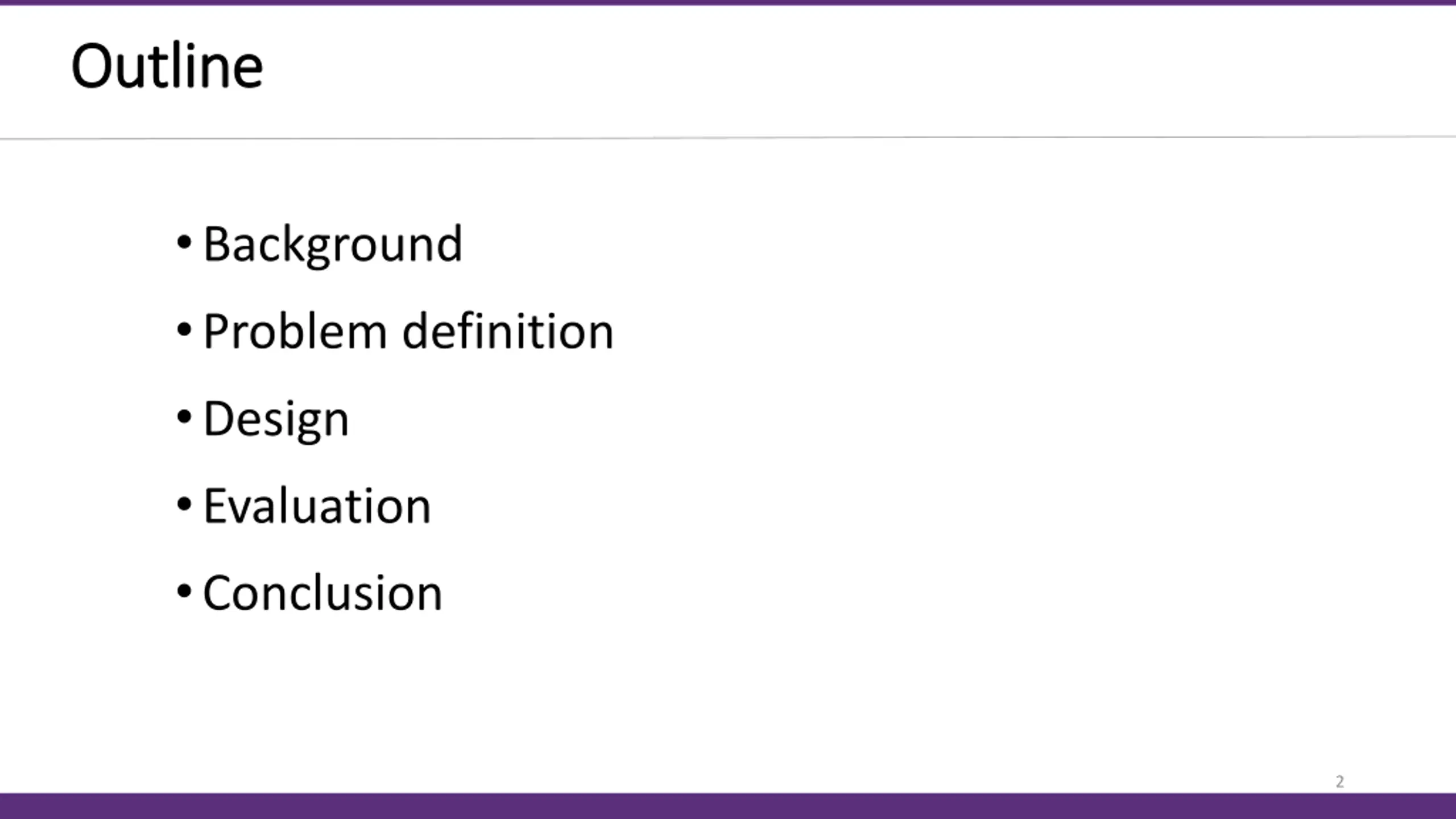Screen dimensions: 1456x819
Task: Click the capital C in Conclusion
Action: coord(219,593)
